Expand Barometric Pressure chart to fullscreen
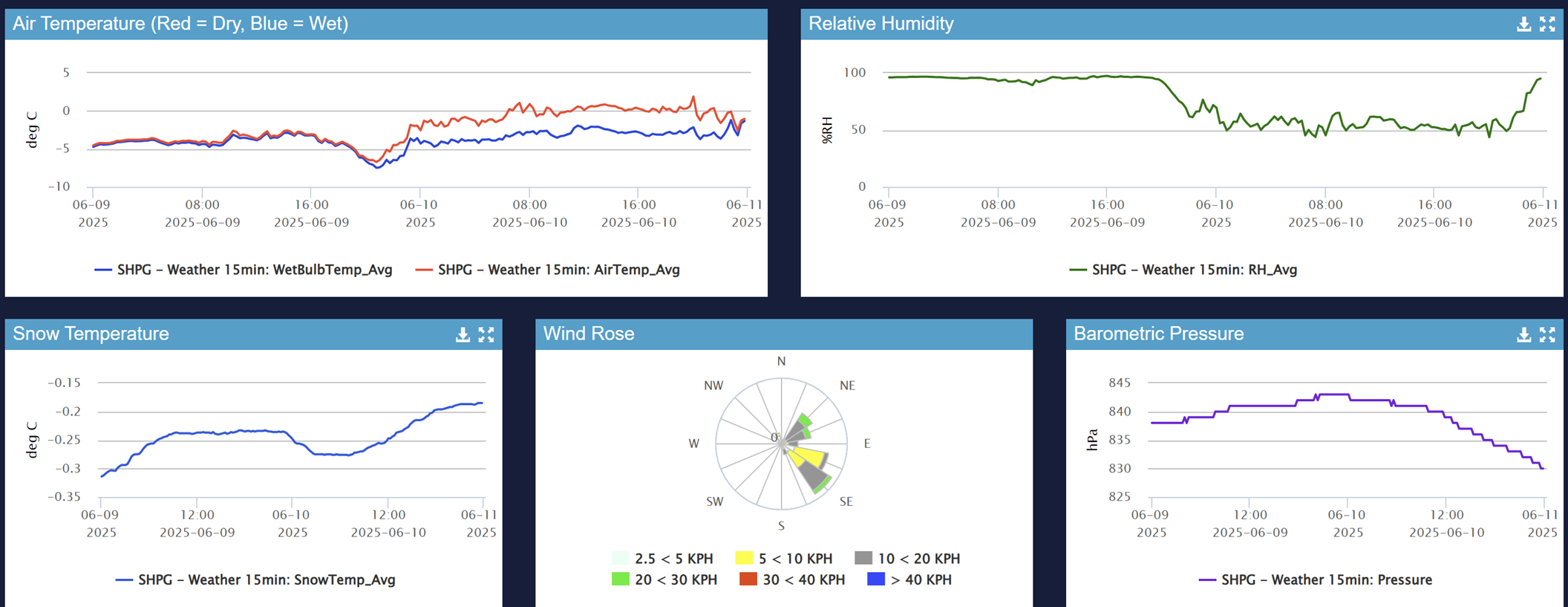The image size is (1568, 607). pos(1547,335)
